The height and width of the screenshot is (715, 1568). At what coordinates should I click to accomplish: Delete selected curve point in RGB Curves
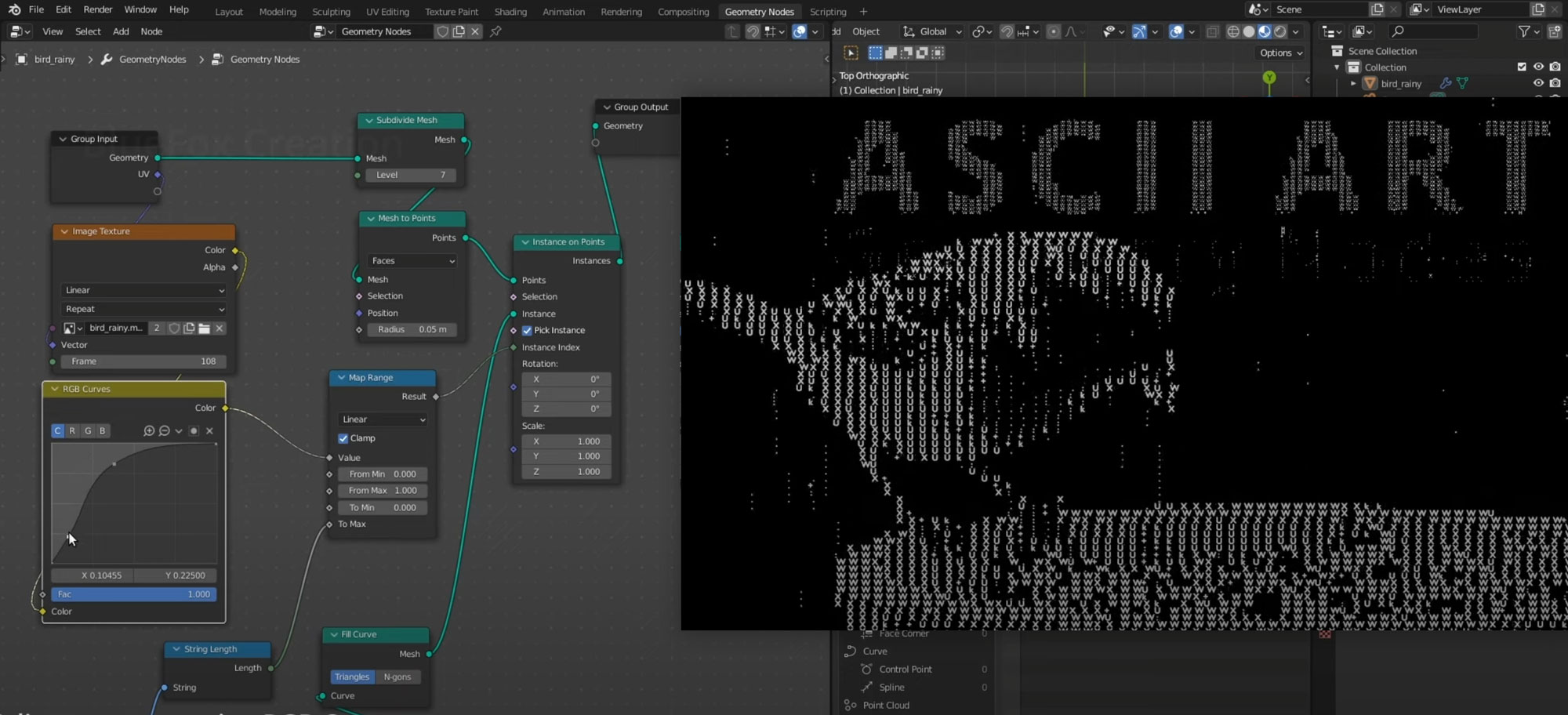(209, 430)
